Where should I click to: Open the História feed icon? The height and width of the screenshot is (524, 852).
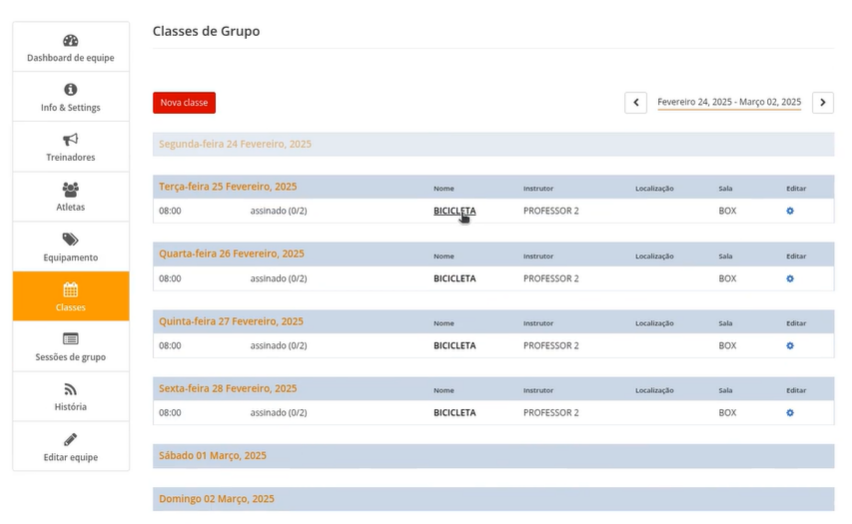click(x=70, y=390)
